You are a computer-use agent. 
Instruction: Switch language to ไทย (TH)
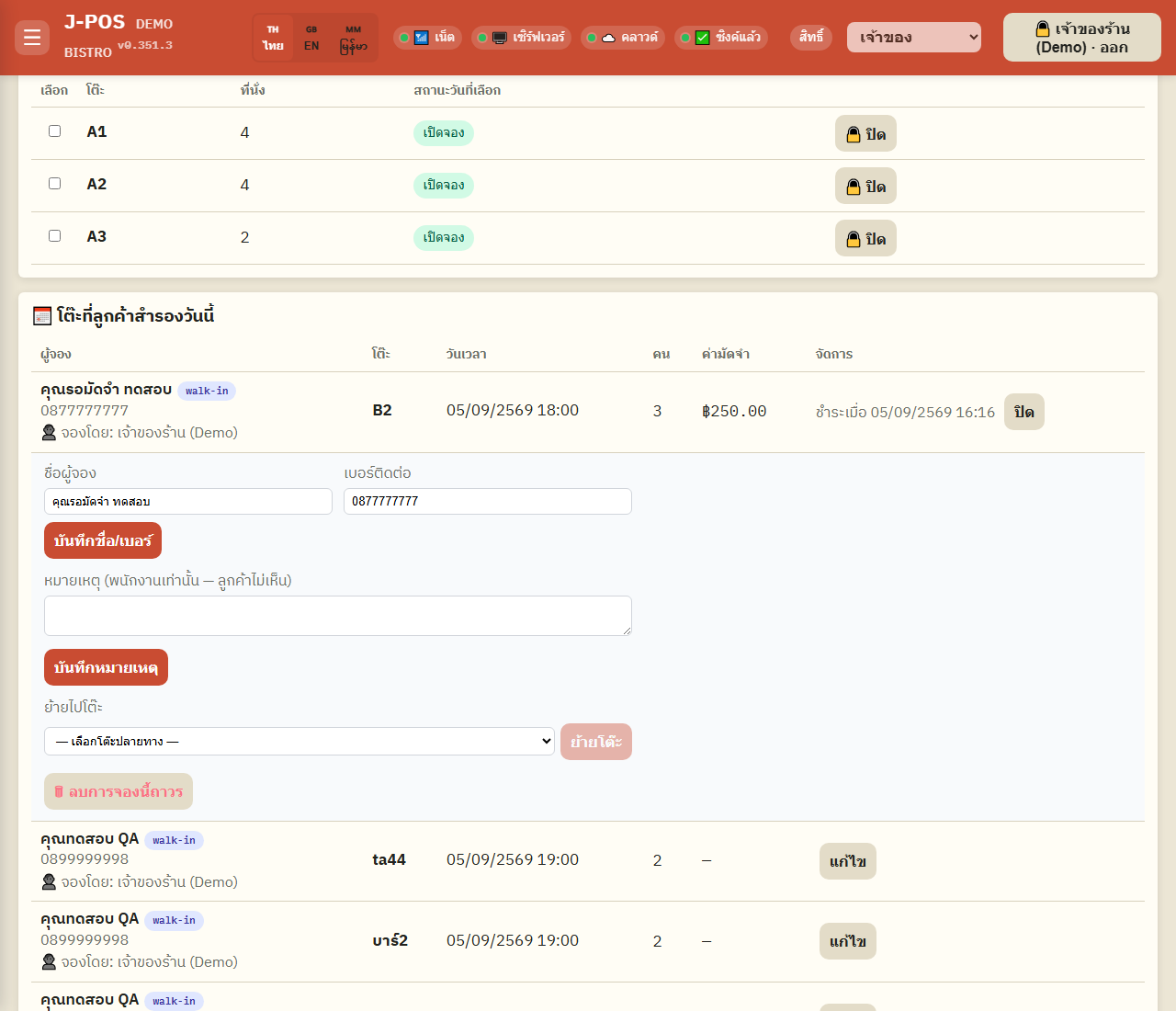[273, 38]
